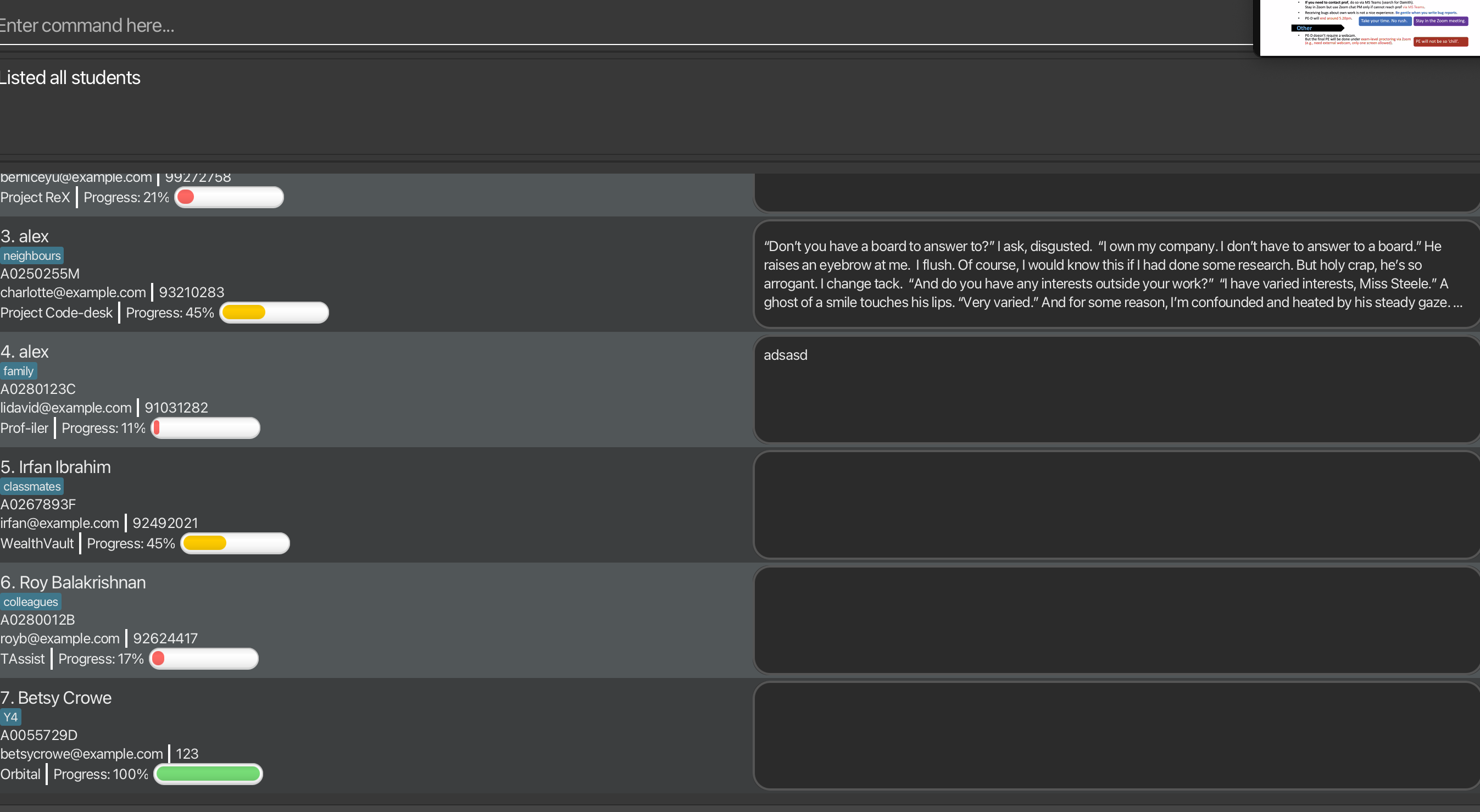Image resolution: width=1480 pixels, height=812 pixels.
Task: Click student ID A0280012B
Action: click(37, 620)
